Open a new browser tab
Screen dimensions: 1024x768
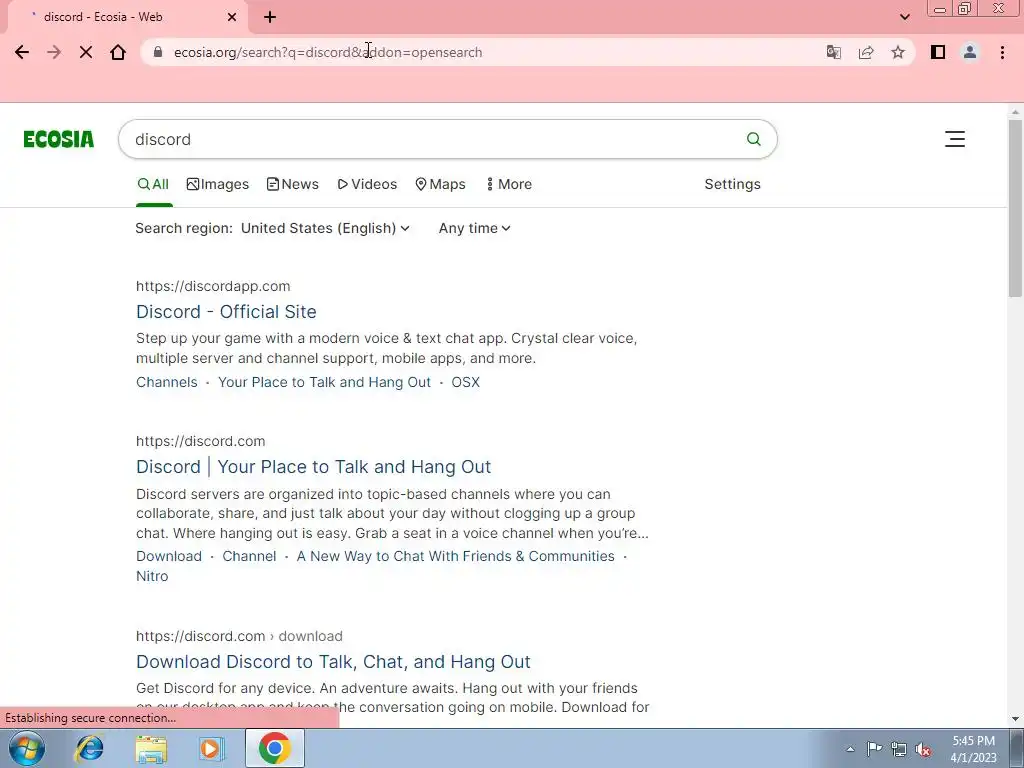click(270, 17)
